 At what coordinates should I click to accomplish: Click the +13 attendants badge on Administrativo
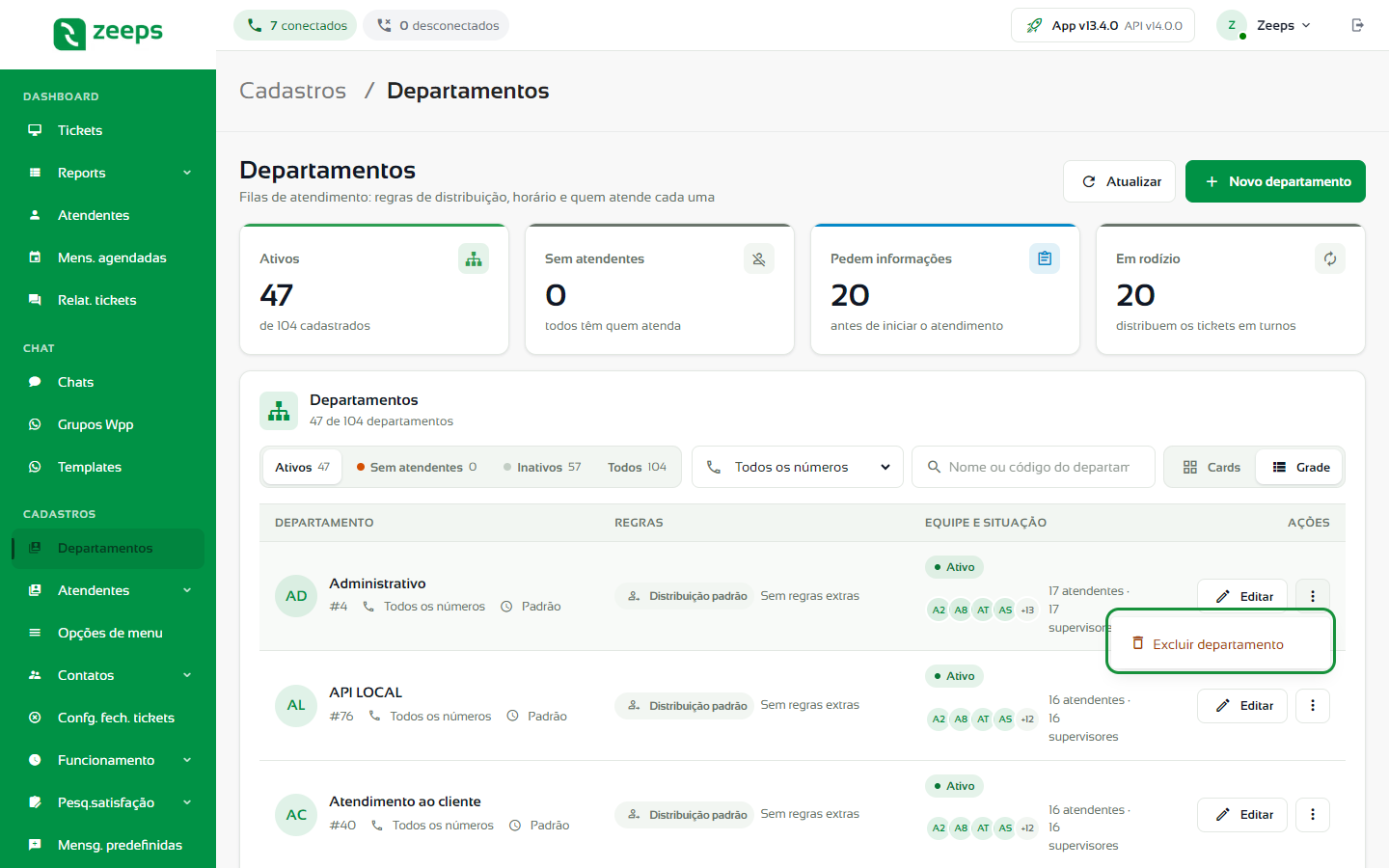pyautogui.click(x=1027, y=610)
